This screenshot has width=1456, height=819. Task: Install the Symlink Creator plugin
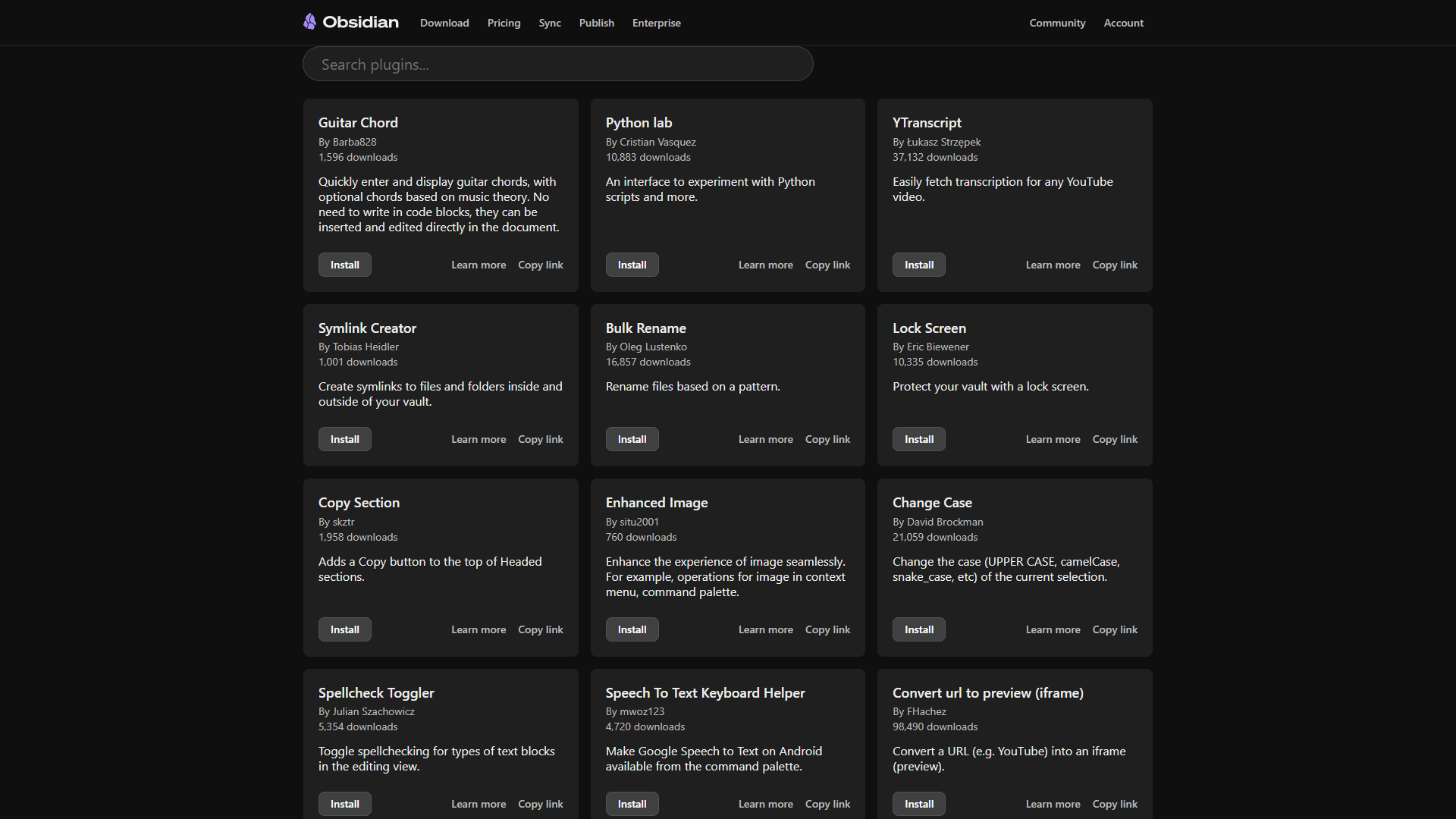click(345, 439)
